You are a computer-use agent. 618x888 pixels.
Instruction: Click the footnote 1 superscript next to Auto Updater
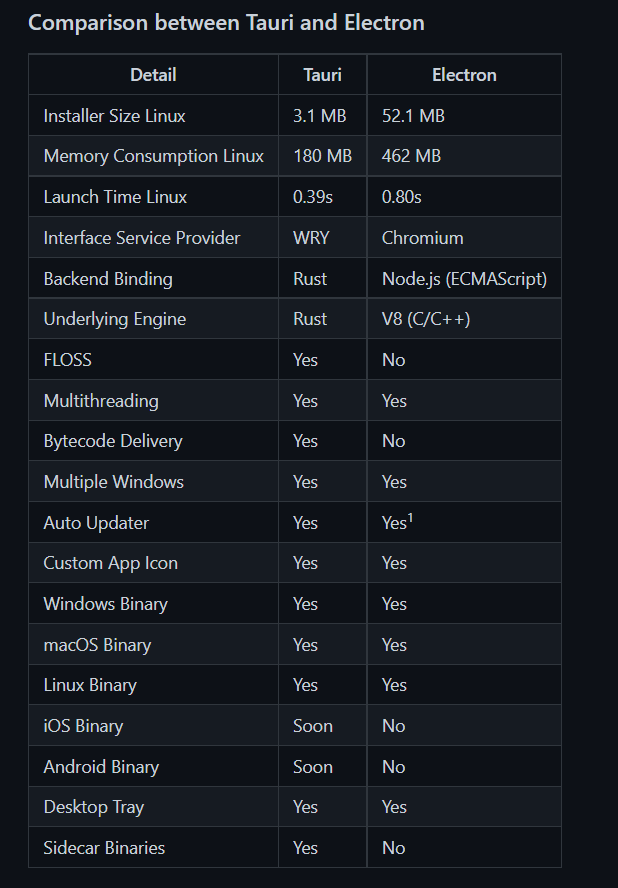point(410,517)
